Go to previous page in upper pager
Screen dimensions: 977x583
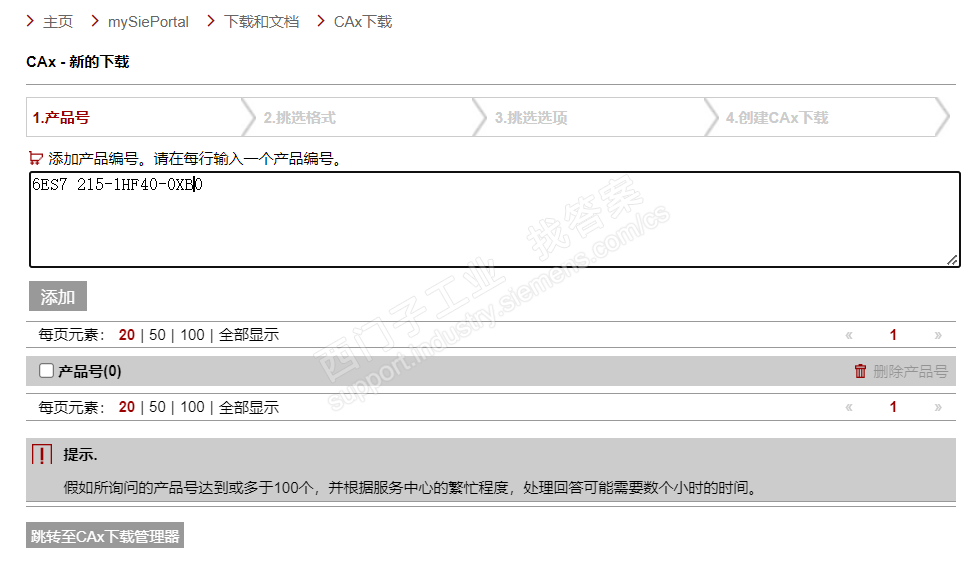point(849,335)
